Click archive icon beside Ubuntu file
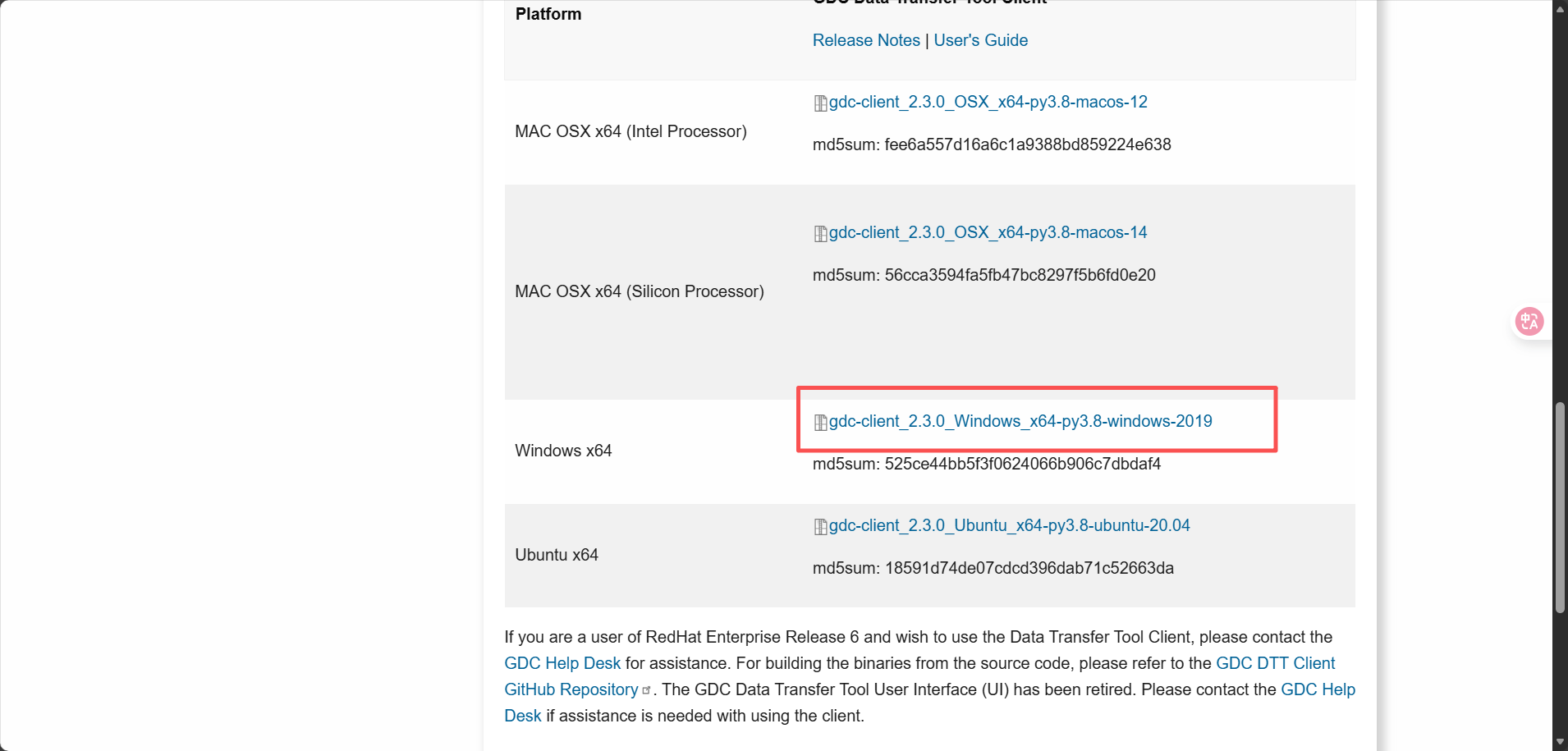The height and width of the screenshot is (751, 1568). click(x=820, y=527)
